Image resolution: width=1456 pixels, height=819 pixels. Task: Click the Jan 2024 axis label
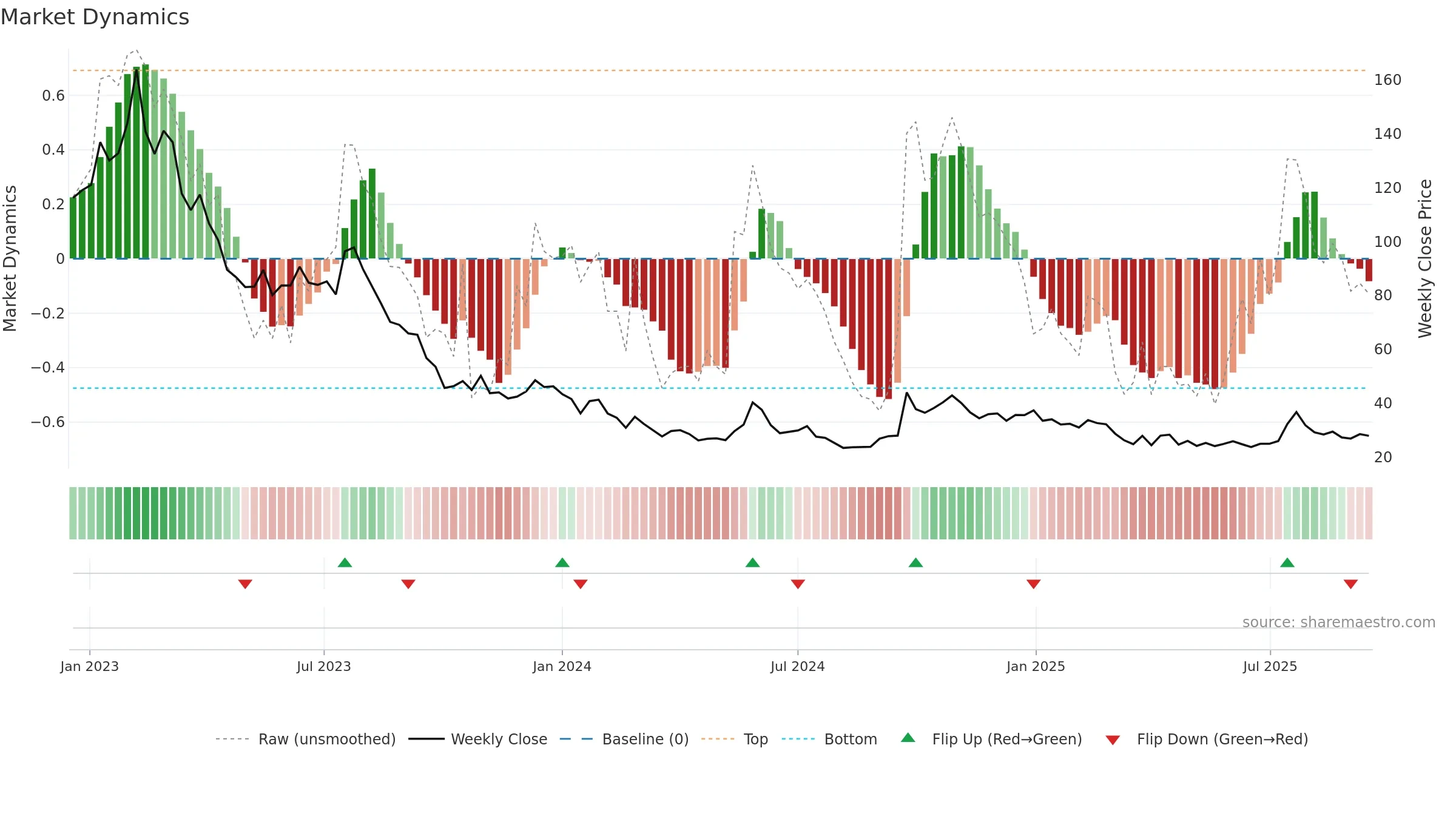tap(562, 666)
